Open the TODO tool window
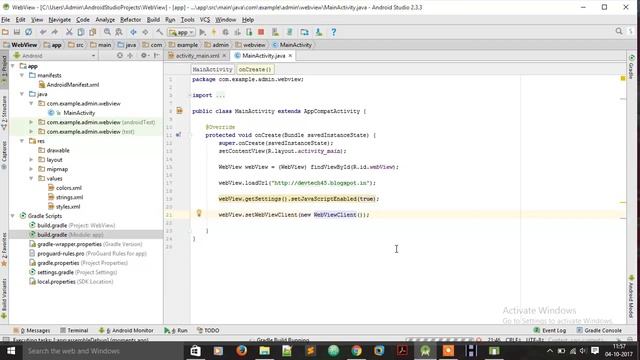 click(x=208, y=330)
